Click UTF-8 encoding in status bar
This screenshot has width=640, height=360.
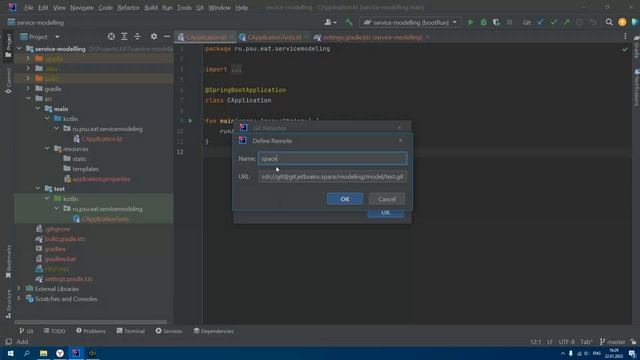(567, 342)
